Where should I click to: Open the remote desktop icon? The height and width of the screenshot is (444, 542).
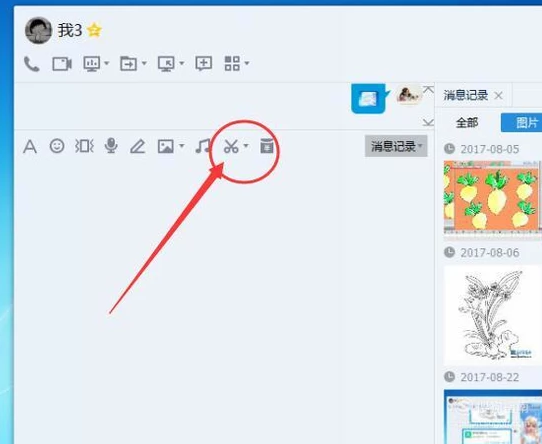[x=166, y=64]
